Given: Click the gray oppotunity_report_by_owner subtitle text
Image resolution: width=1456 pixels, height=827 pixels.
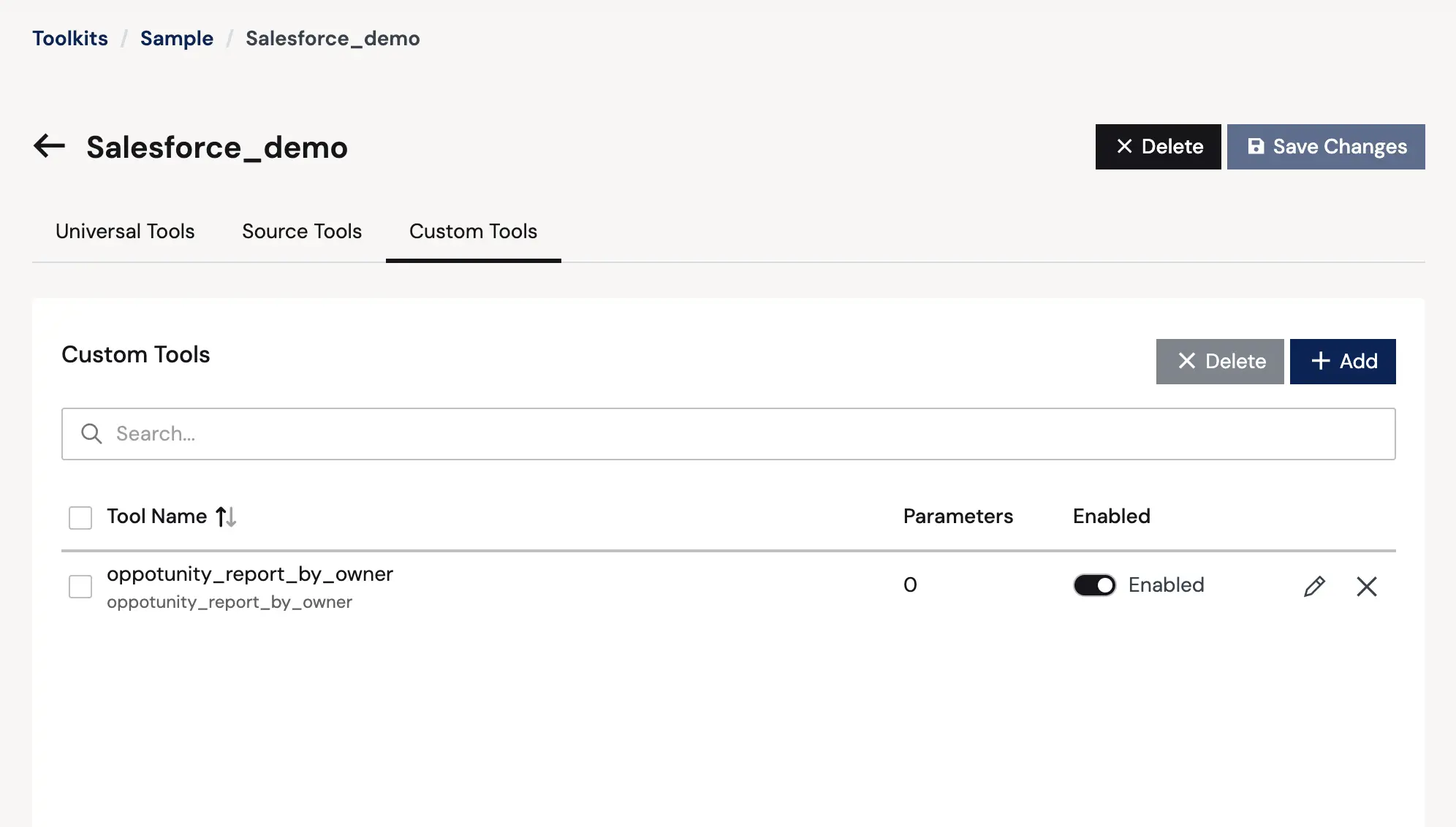Looking at the screenshot, I should pos(230,602).
